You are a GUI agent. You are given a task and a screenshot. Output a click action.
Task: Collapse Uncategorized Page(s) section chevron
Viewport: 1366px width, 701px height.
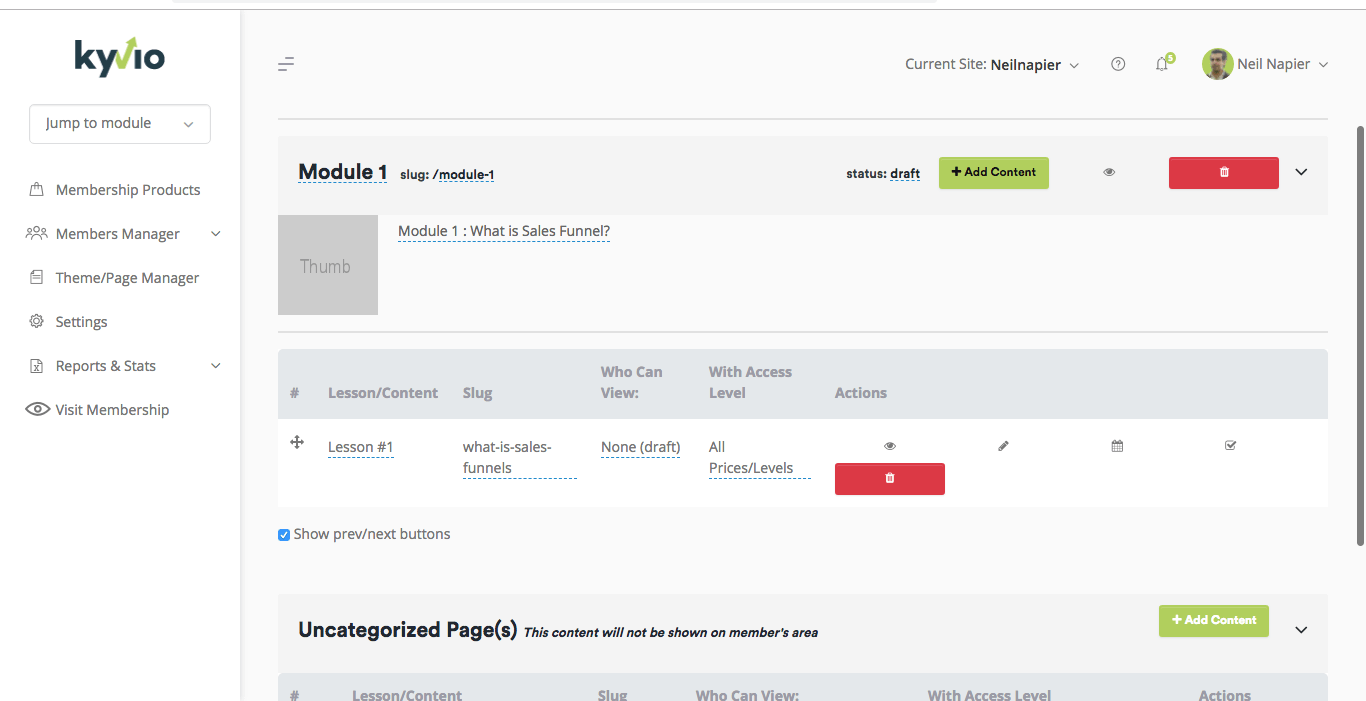[1301, 630]
